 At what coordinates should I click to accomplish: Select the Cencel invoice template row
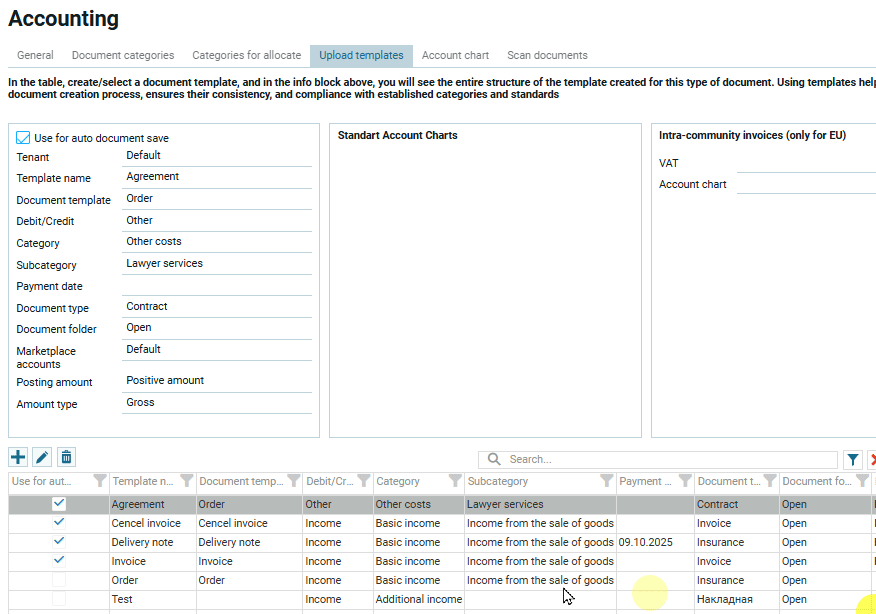point(146,523)
